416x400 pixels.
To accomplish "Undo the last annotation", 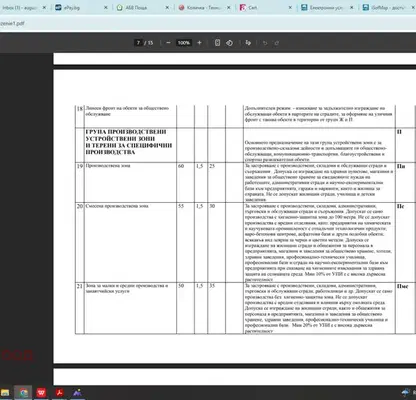I will coord(265,43).
